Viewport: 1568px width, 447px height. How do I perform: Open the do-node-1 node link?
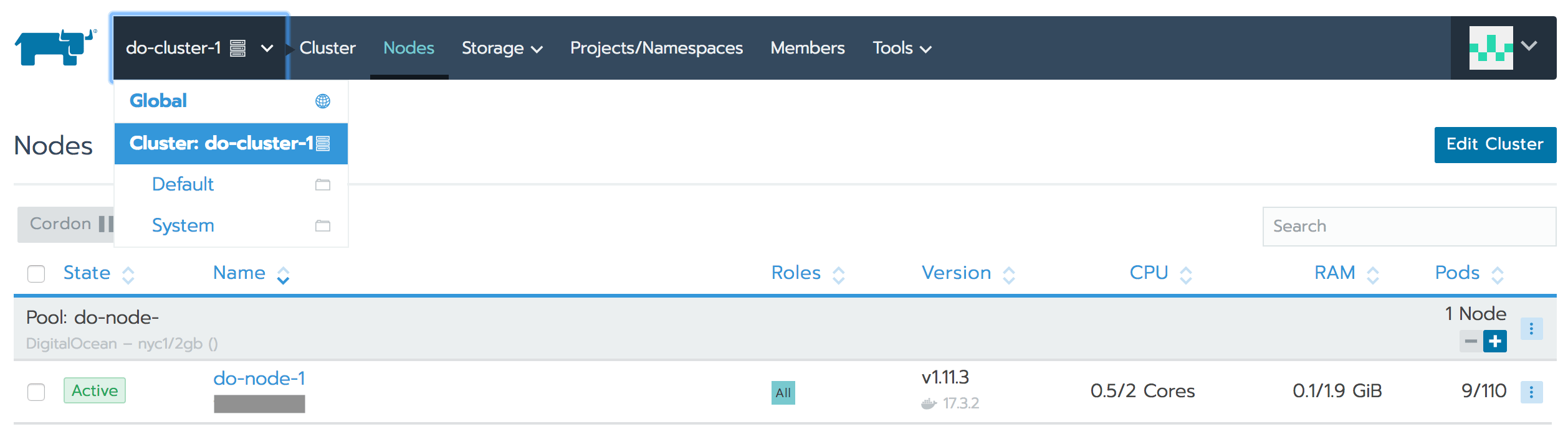tap(259, 378)
